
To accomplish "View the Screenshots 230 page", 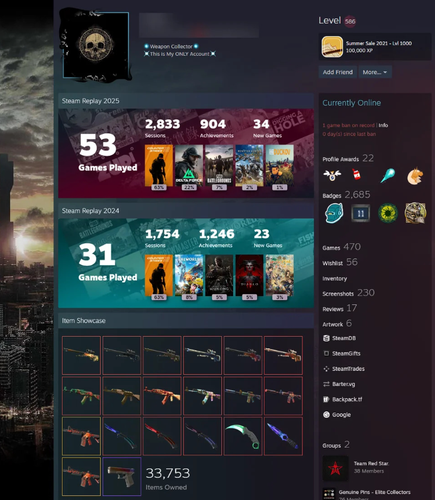I will 349,293.
